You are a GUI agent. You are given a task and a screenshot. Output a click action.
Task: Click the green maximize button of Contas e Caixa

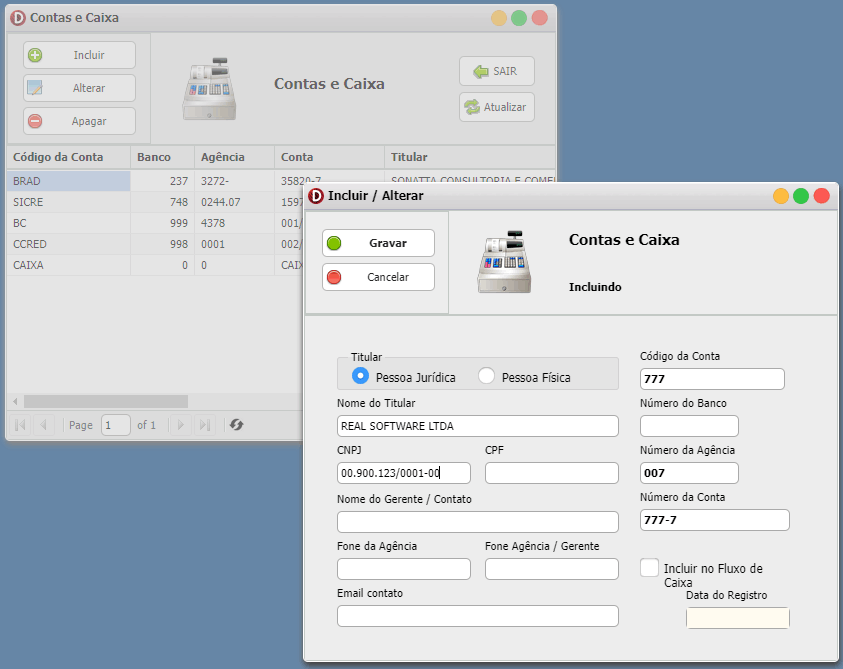coord(519,18)
